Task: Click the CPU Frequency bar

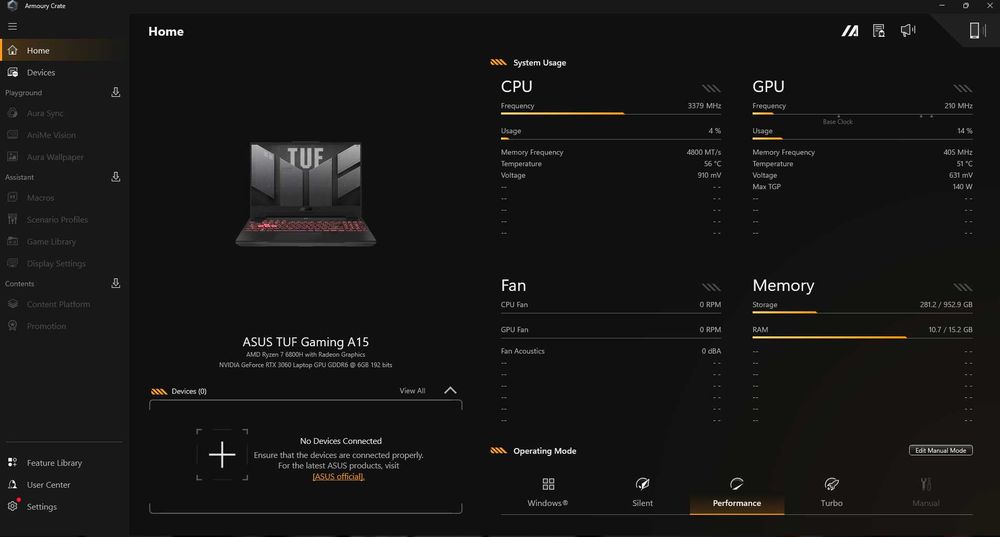Action: [611, 114]
